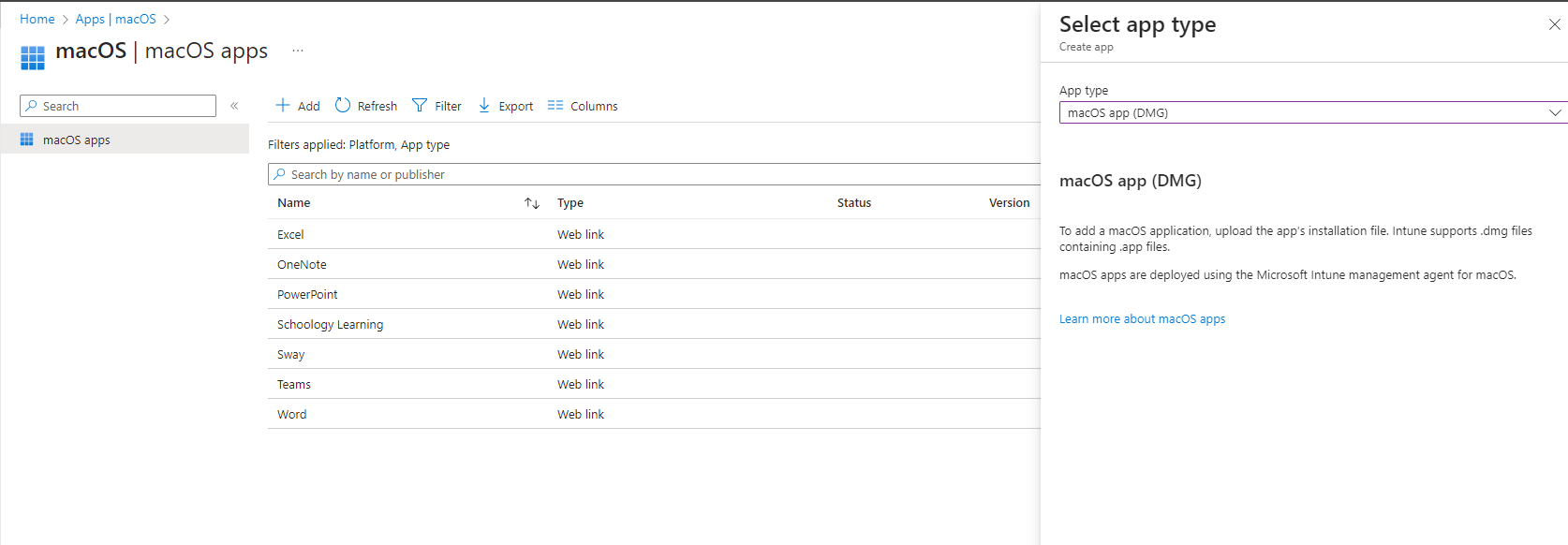Click the Add plus icon
Screen dimensions: 1568x545
pos(283,105)
